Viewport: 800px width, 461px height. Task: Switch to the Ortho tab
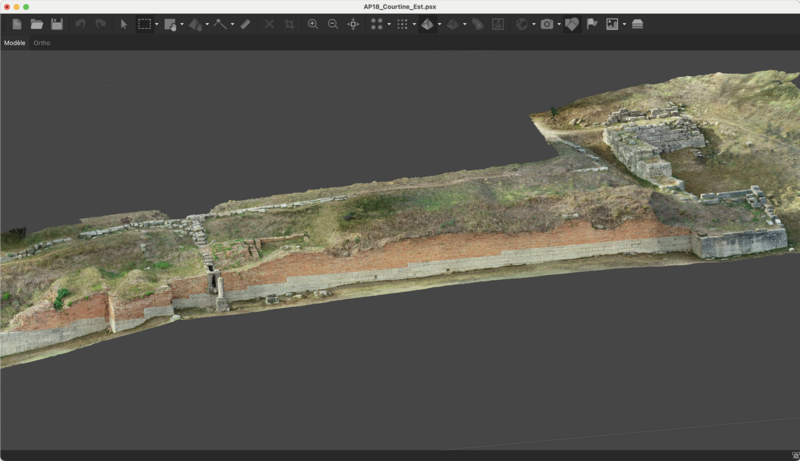coord(42,43)
